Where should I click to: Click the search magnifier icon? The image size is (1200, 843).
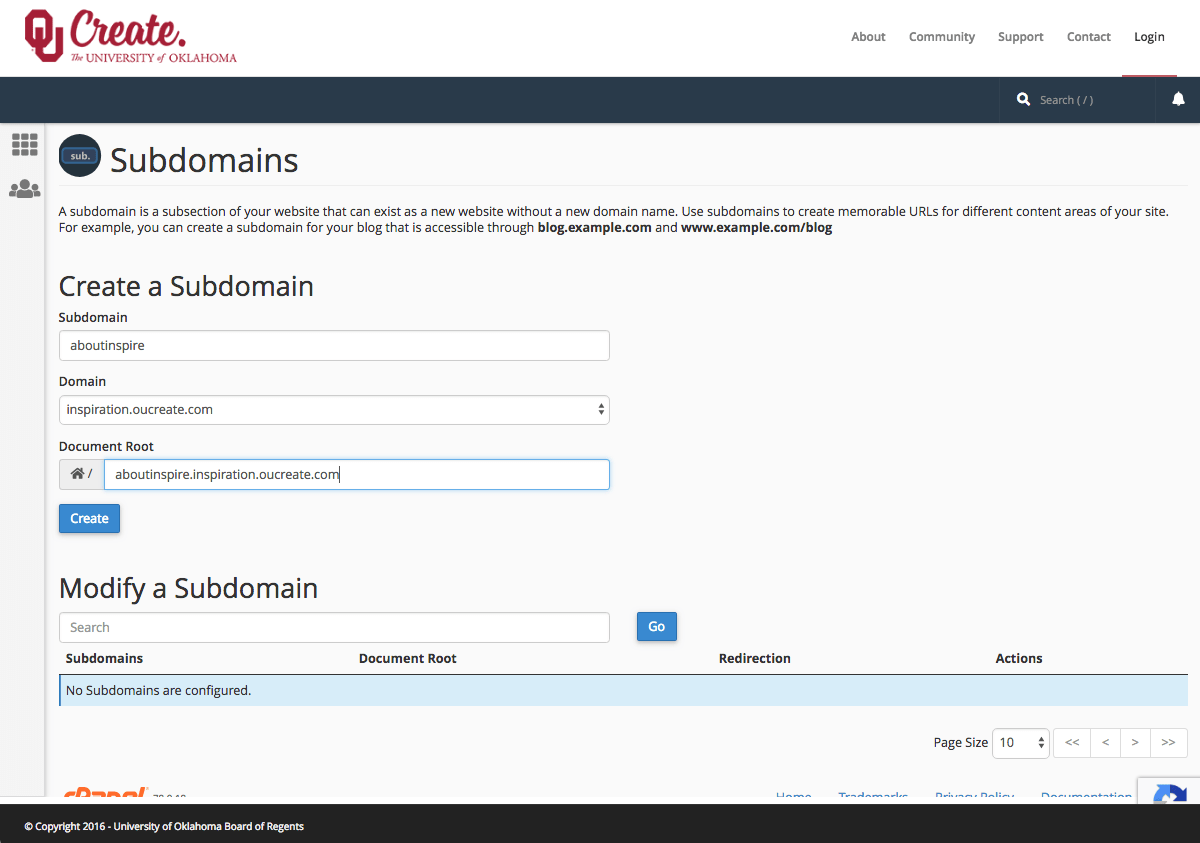coord(1023,99)
